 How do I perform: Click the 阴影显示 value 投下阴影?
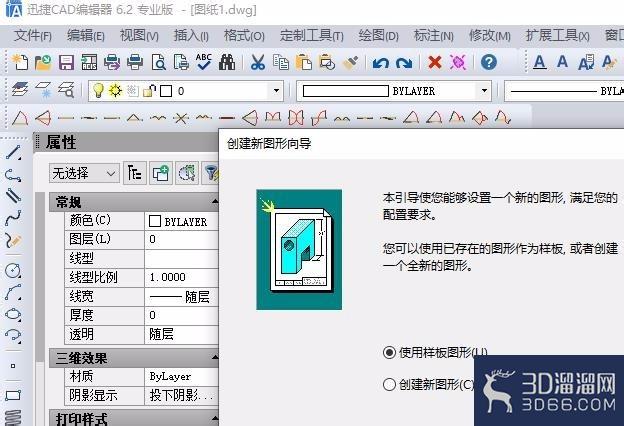click(181, 395)
